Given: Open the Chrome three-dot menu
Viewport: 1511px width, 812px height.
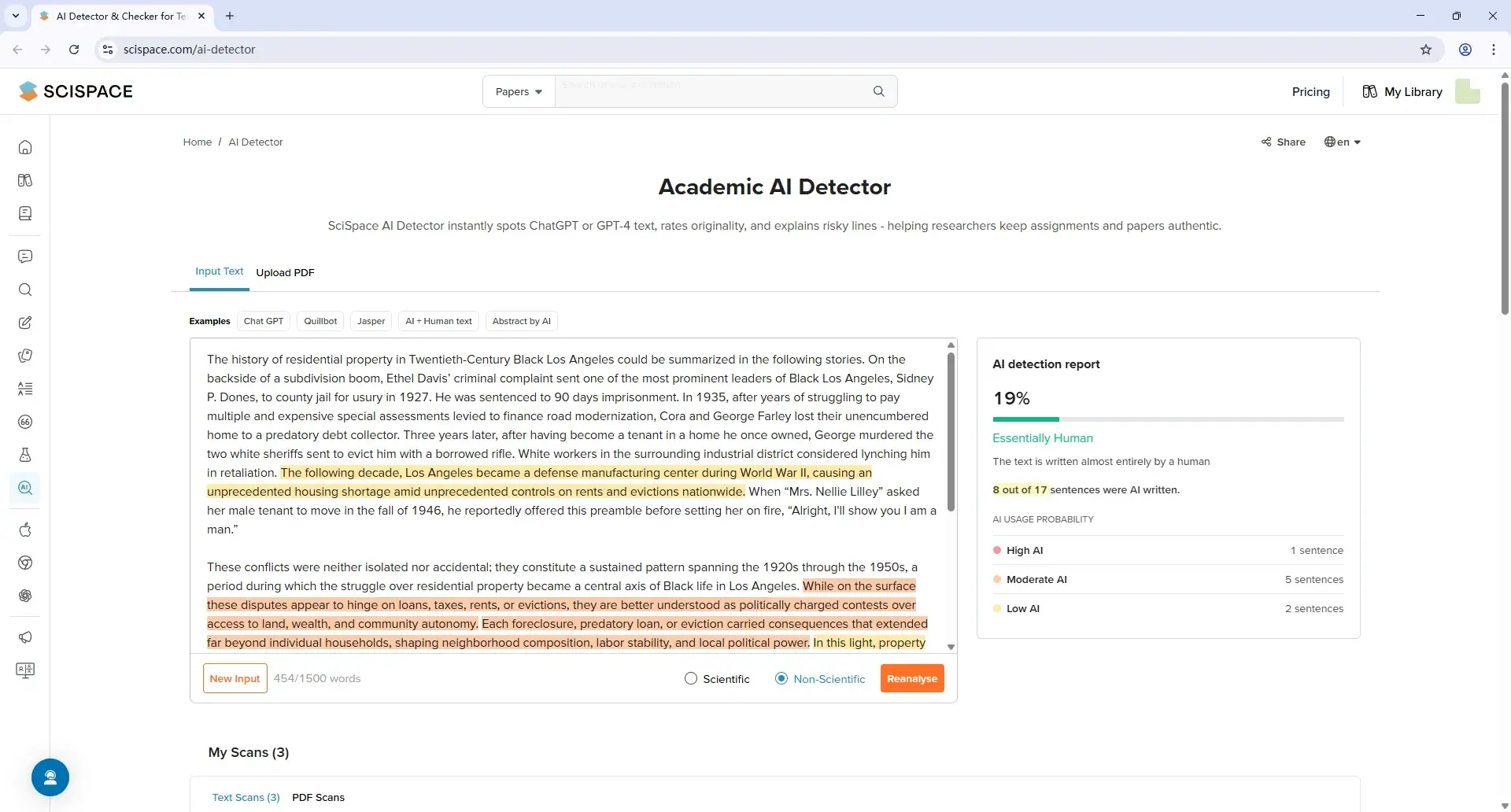Looking at the screenshot, I should [1494, 50].
